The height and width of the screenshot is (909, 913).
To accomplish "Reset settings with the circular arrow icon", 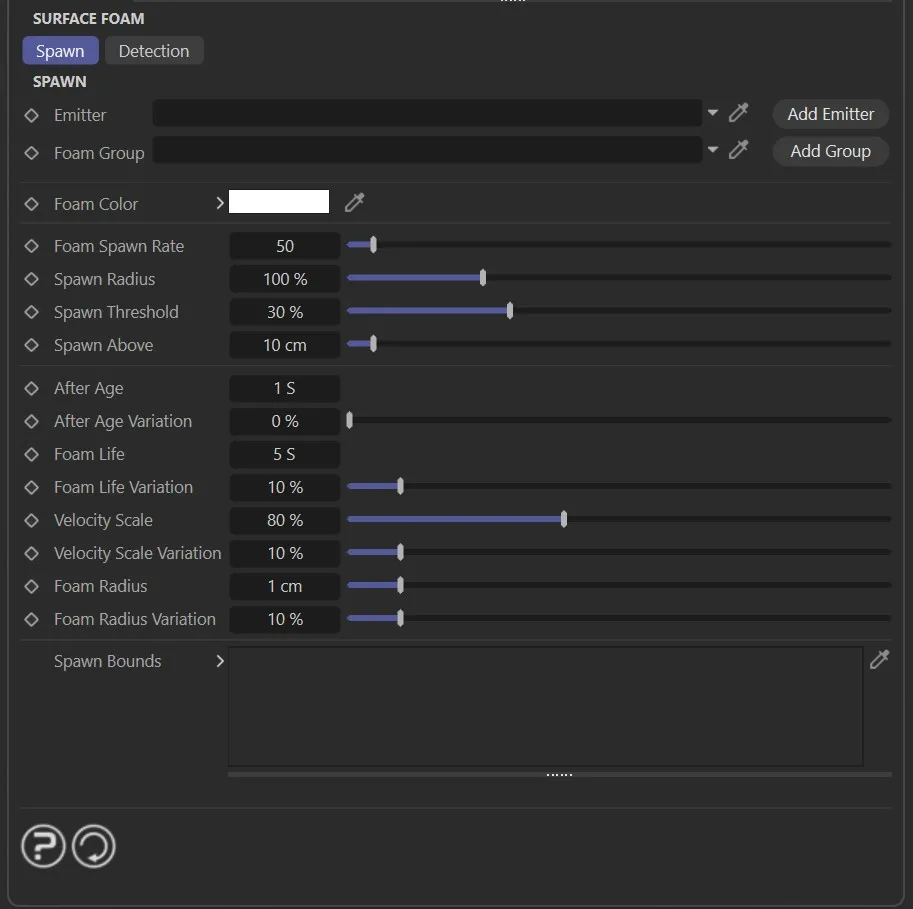I will coord(94,847).
